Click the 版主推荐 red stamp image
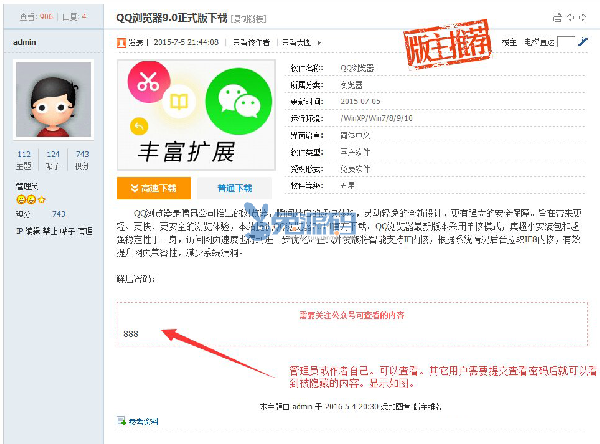600x444 pixels. [x=448, y=45]
